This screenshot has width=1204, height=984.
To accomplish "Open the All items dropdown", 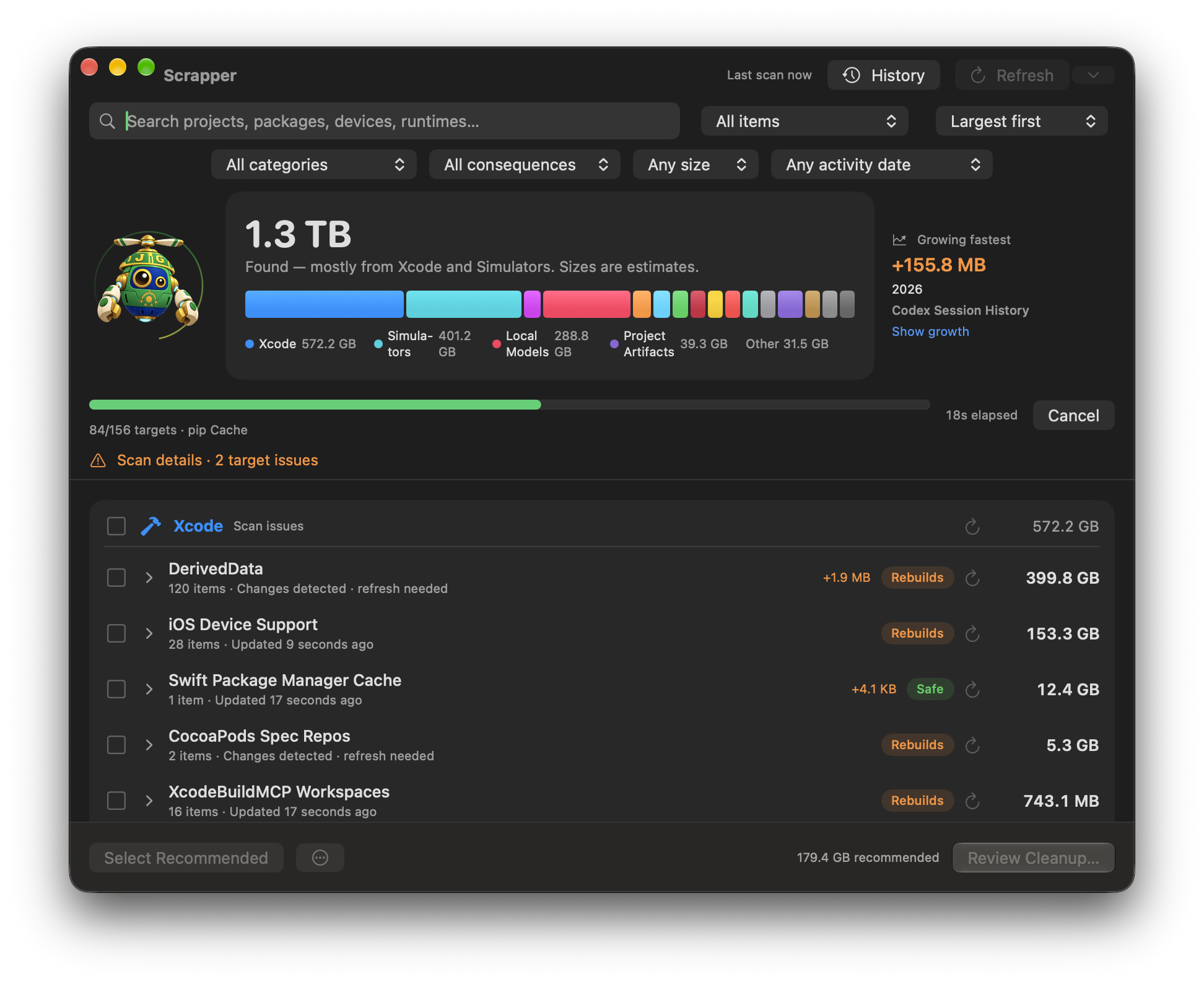I will coord(805,121).
